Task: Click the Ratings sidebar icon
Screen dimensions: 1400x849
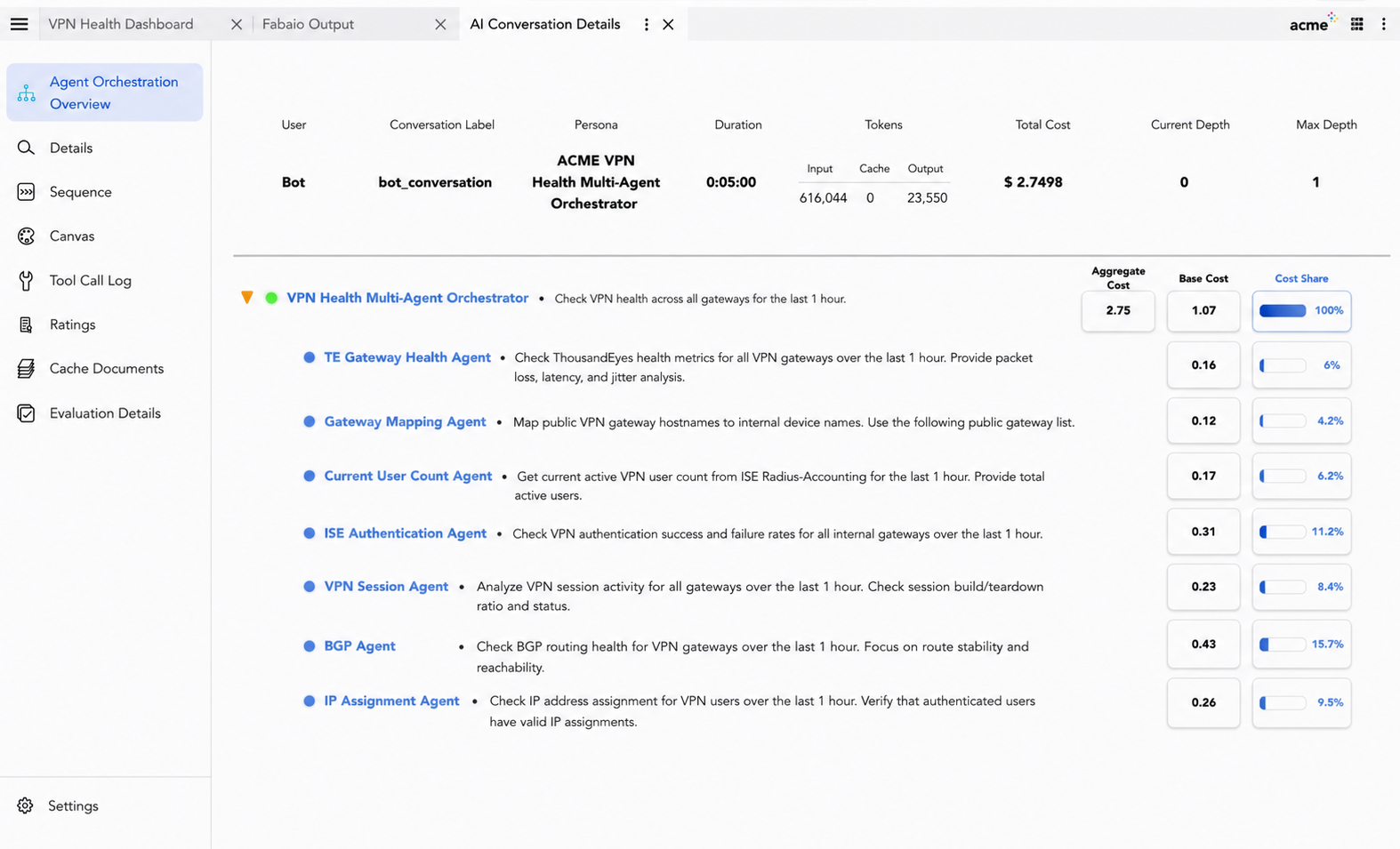Action: [26, 324]
